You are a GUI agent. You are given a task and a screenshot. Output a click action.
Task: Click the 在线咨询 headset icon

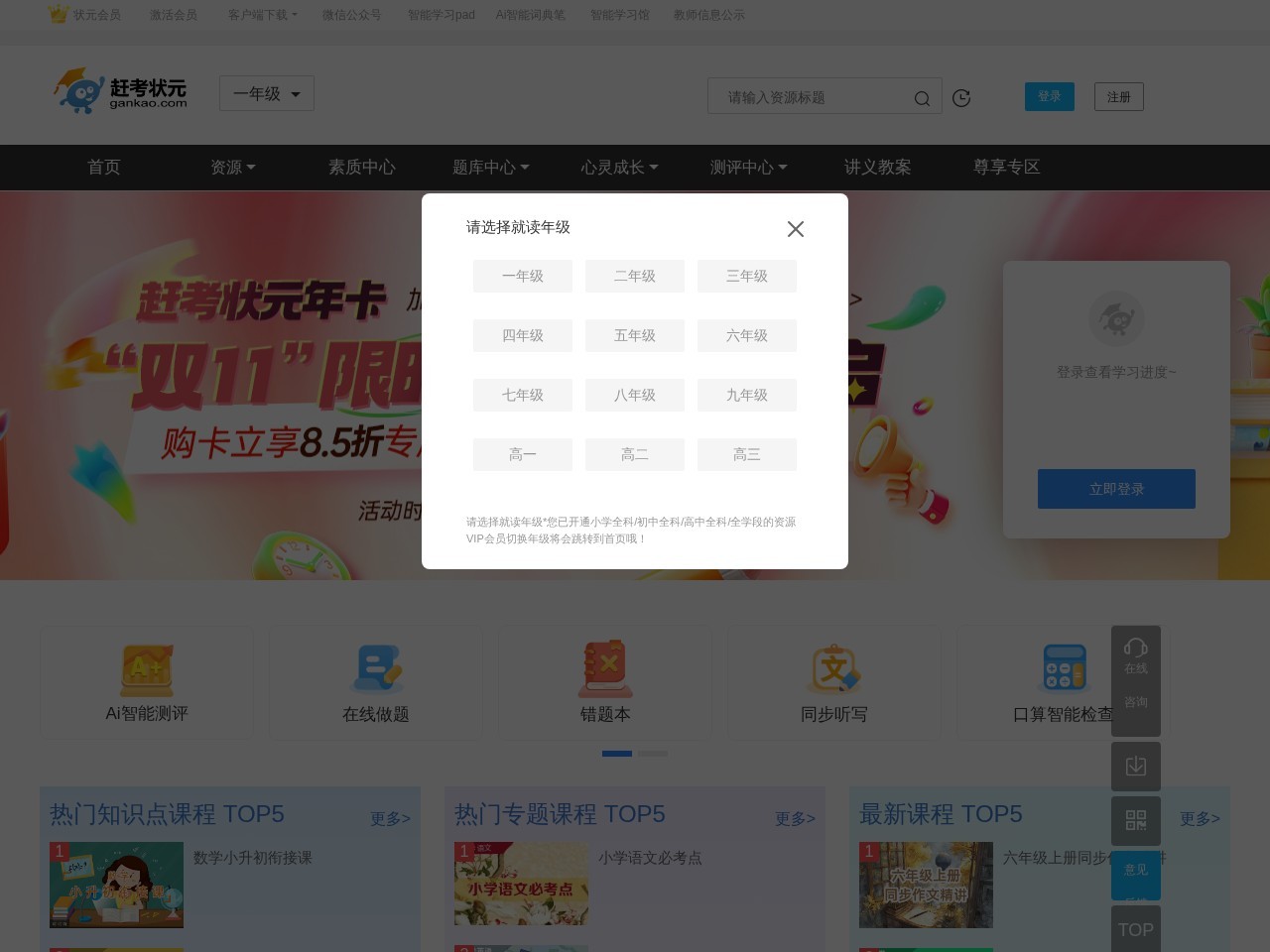tap(1136, 648)
